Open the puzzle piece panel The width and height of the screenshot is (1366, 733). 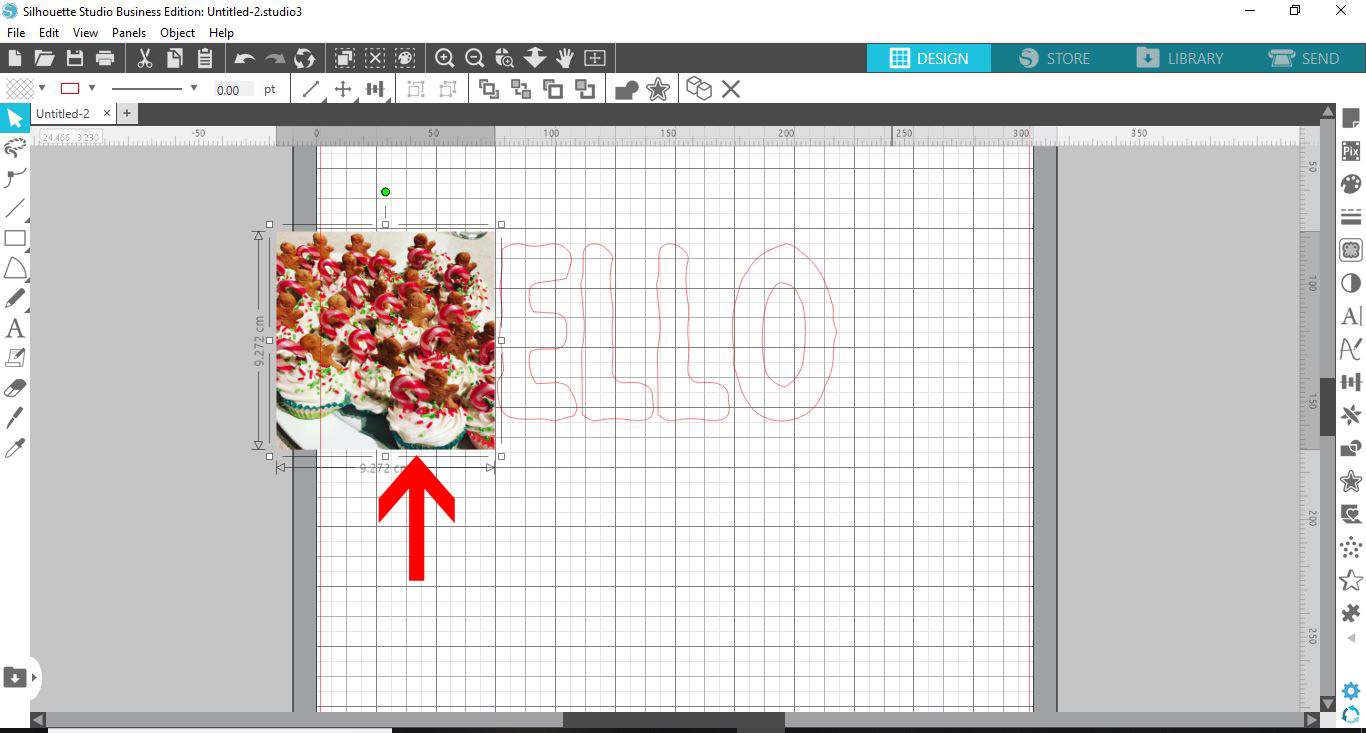(x=1351, y=612)
